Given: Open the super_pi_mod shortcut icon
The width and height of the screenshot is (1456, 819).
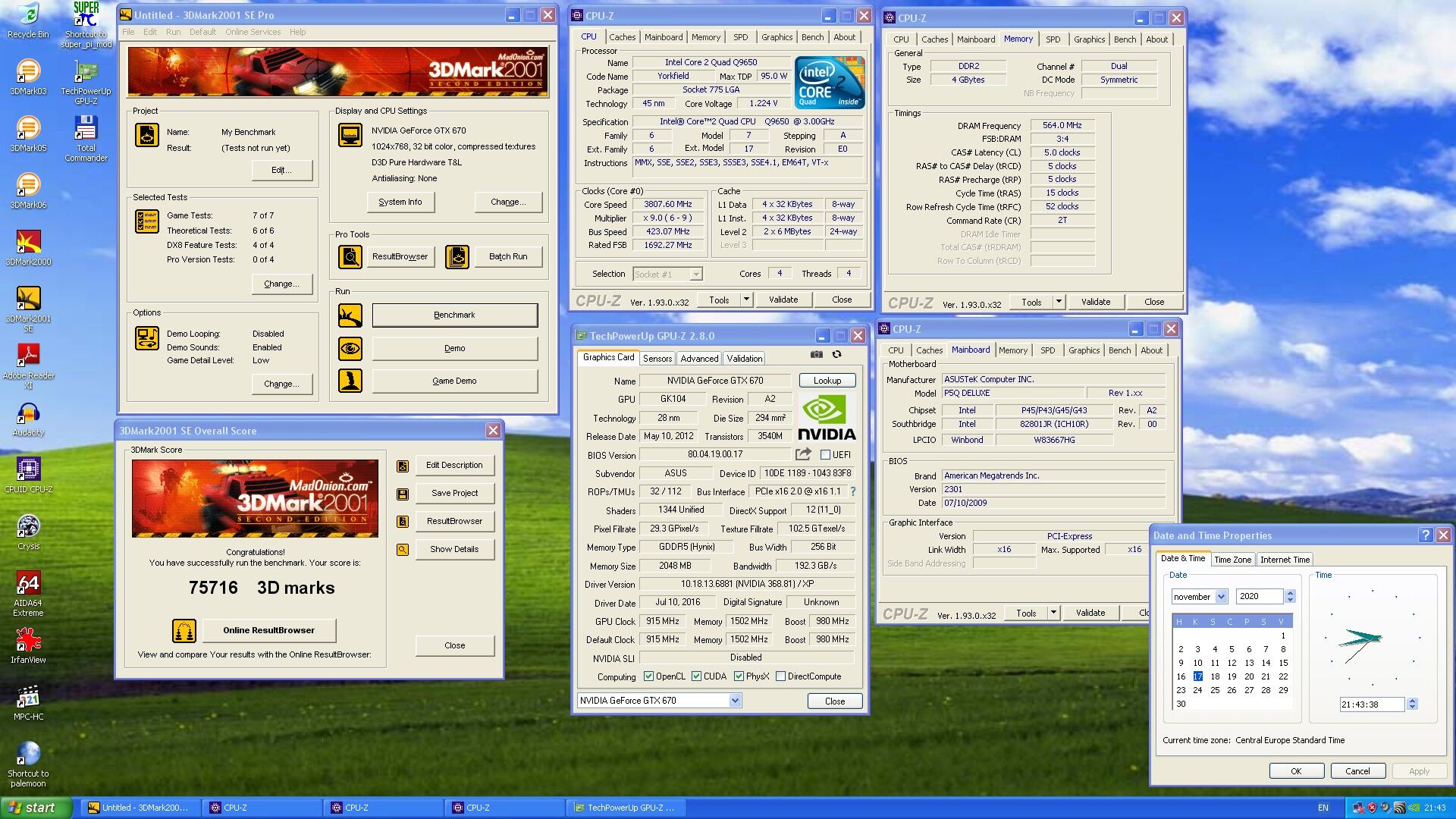Looking at the screenshot, I should tap(86, 25).
